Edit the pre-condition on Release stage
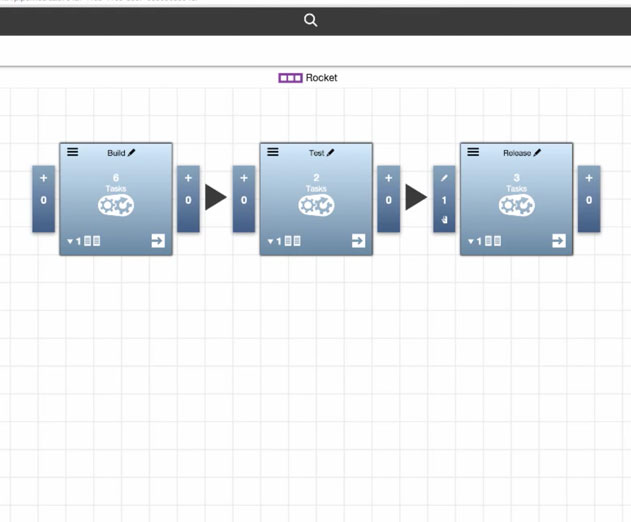The width and height of the screenshot is (631, 522). click(x=444, y=178)
